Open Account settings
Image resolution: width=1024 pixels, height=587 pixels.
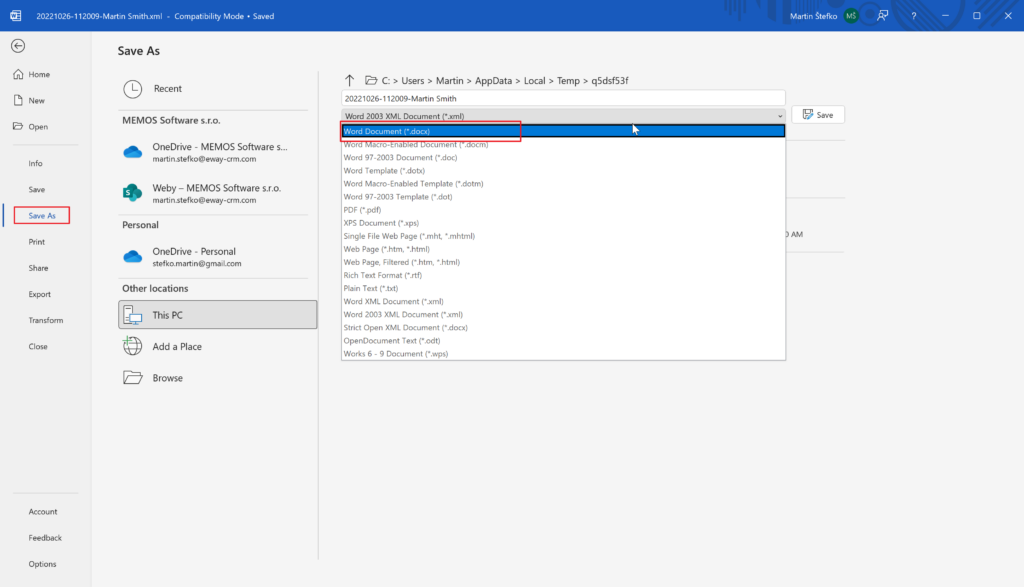42,511
